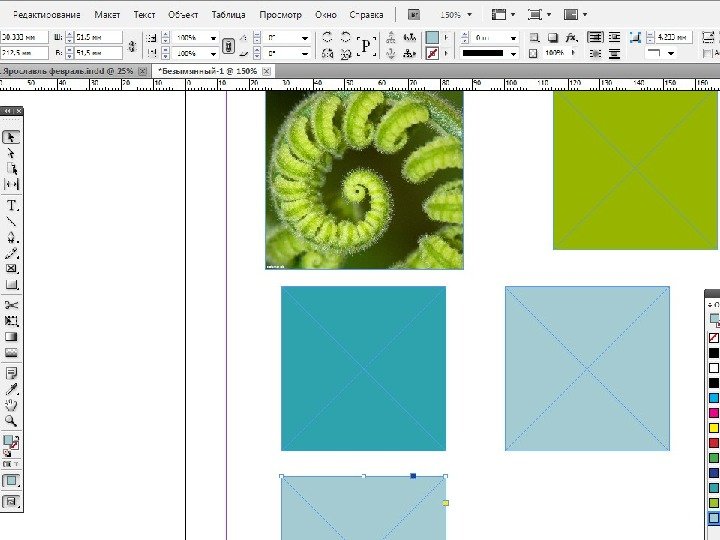The width and height of the screenshot is (720, 540).
Task: Select the Pencil tool
Action: pyautogui.click(x=11, y=253)
